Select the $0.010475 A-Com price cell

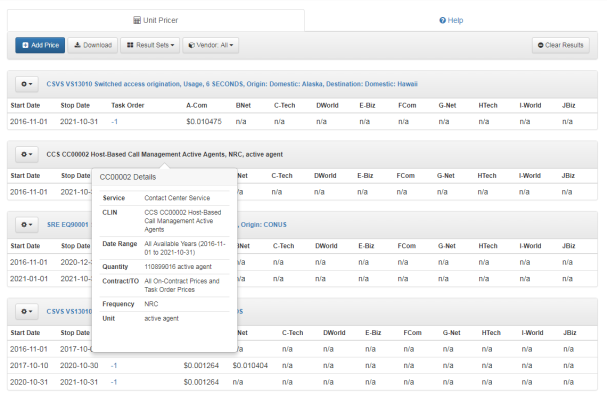tap(204, 121)
